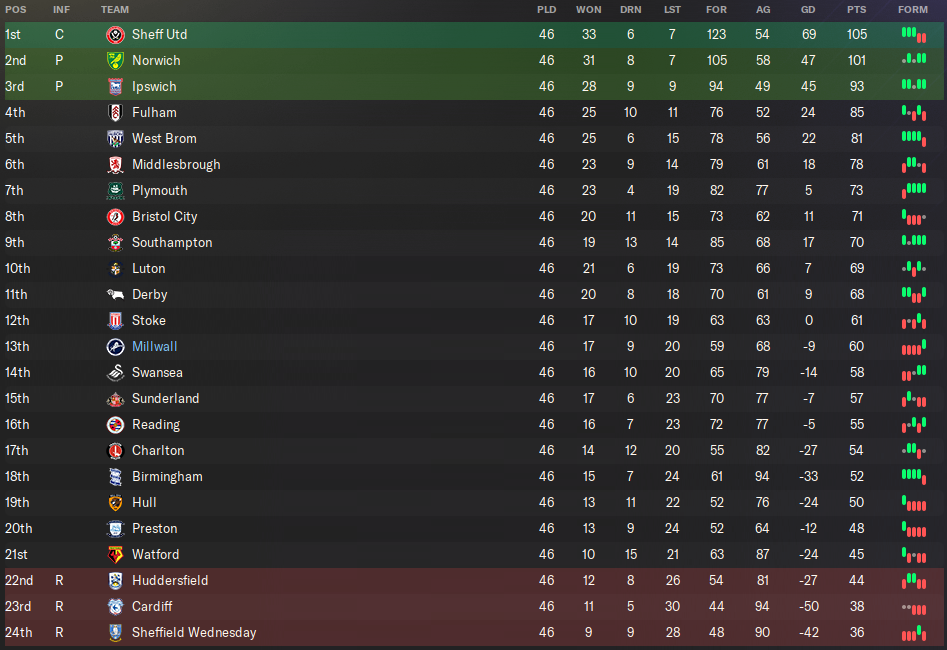This screenshot has width=947, height=650.
Task: Click the Ipswich club badge
Action: [x=115, y=86]
